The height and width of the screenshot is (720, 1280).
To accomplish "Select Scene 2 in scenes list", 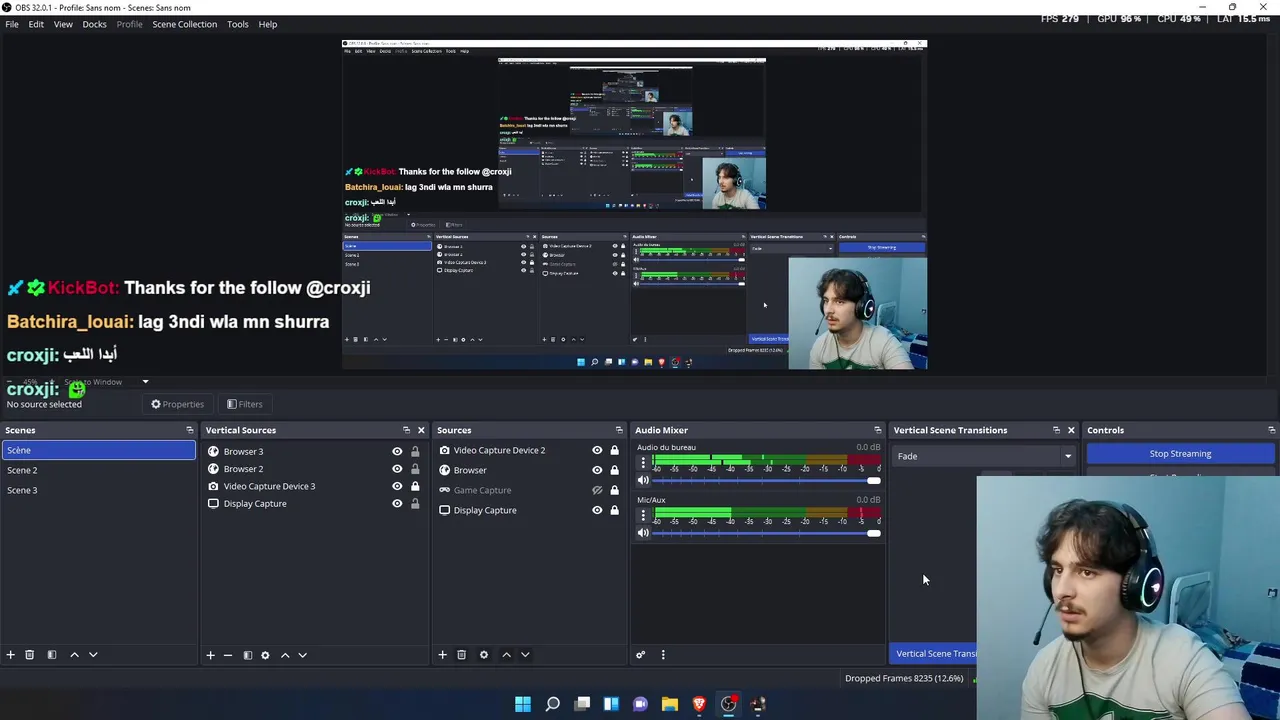I will [x=99, y=470].
